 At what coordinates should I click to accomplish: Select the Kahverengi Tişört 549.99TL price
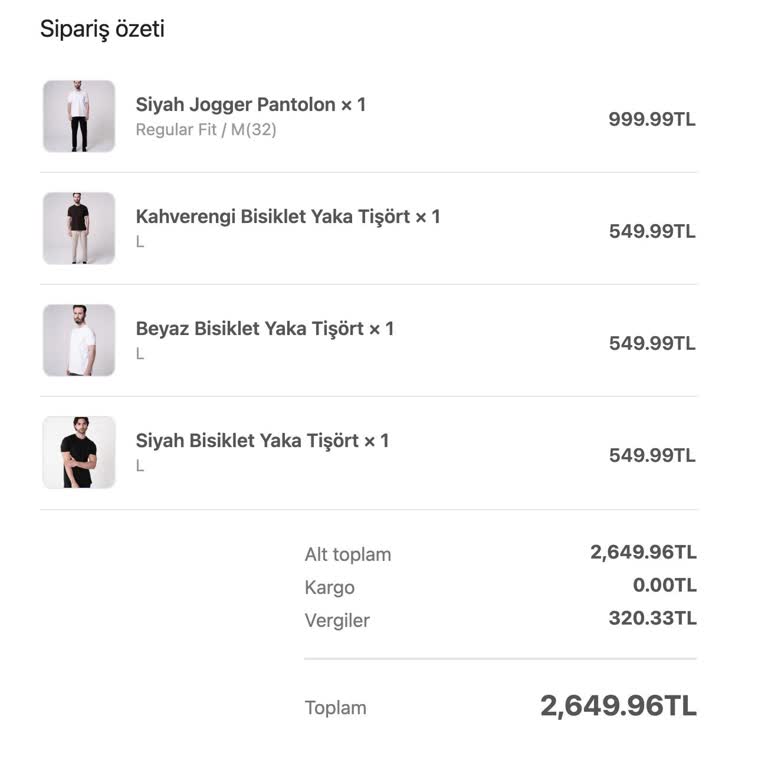651,231
